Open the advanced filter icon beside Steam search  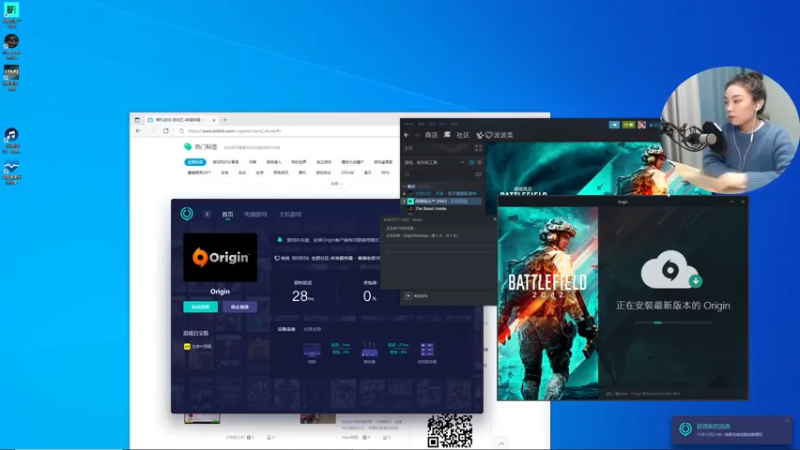[x=478, y=174]
